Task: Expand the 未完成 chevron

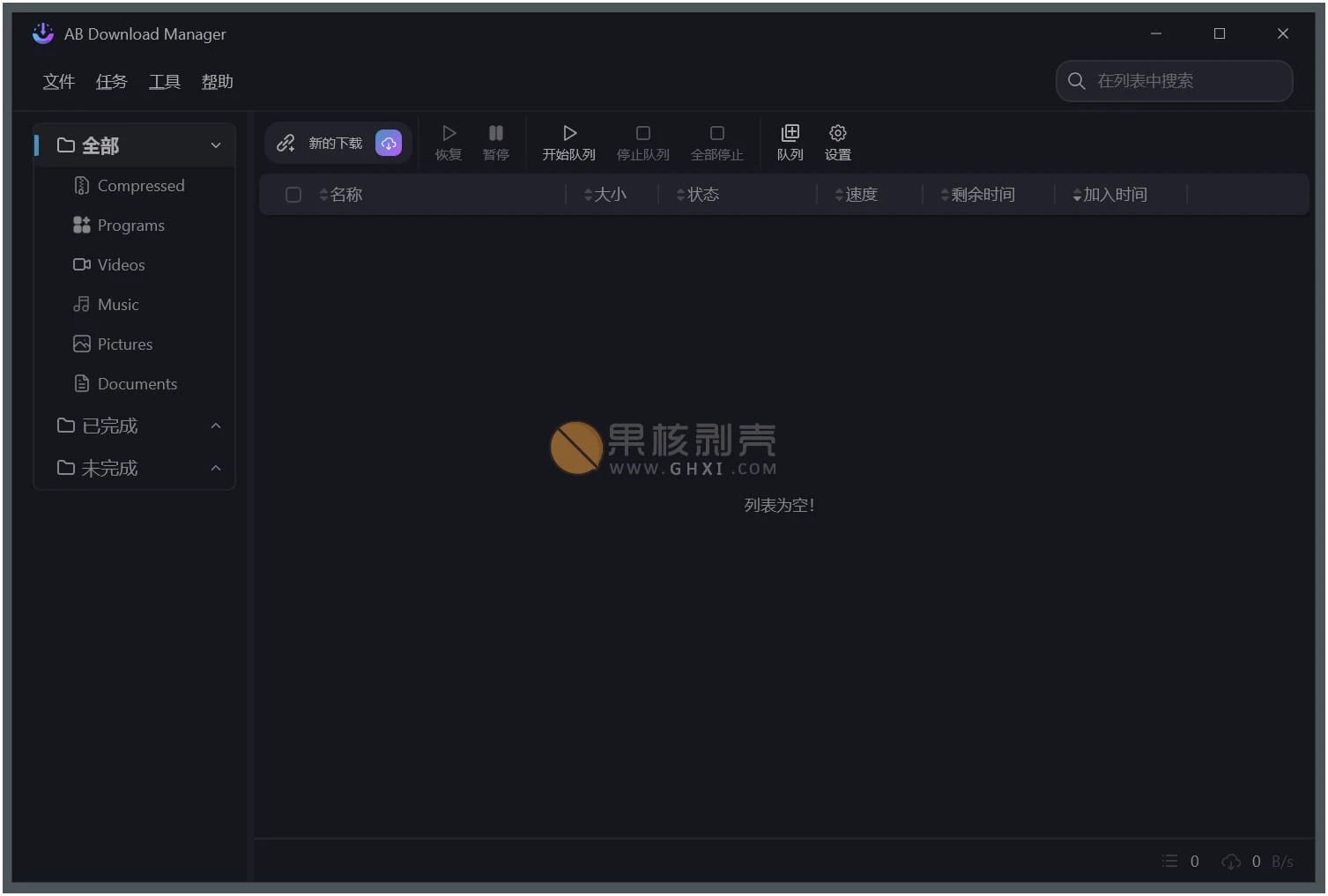Action: [216, 468]
